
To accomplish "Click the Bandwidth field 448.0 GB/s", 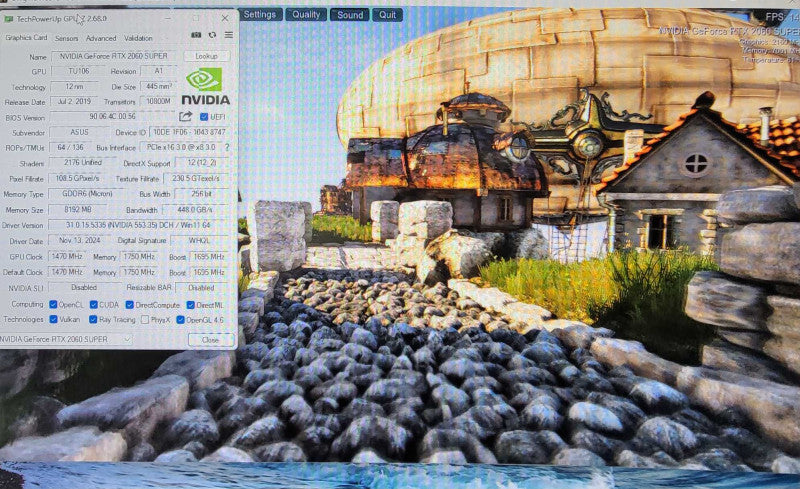I will pyautogui.click(x=195, y=210).
